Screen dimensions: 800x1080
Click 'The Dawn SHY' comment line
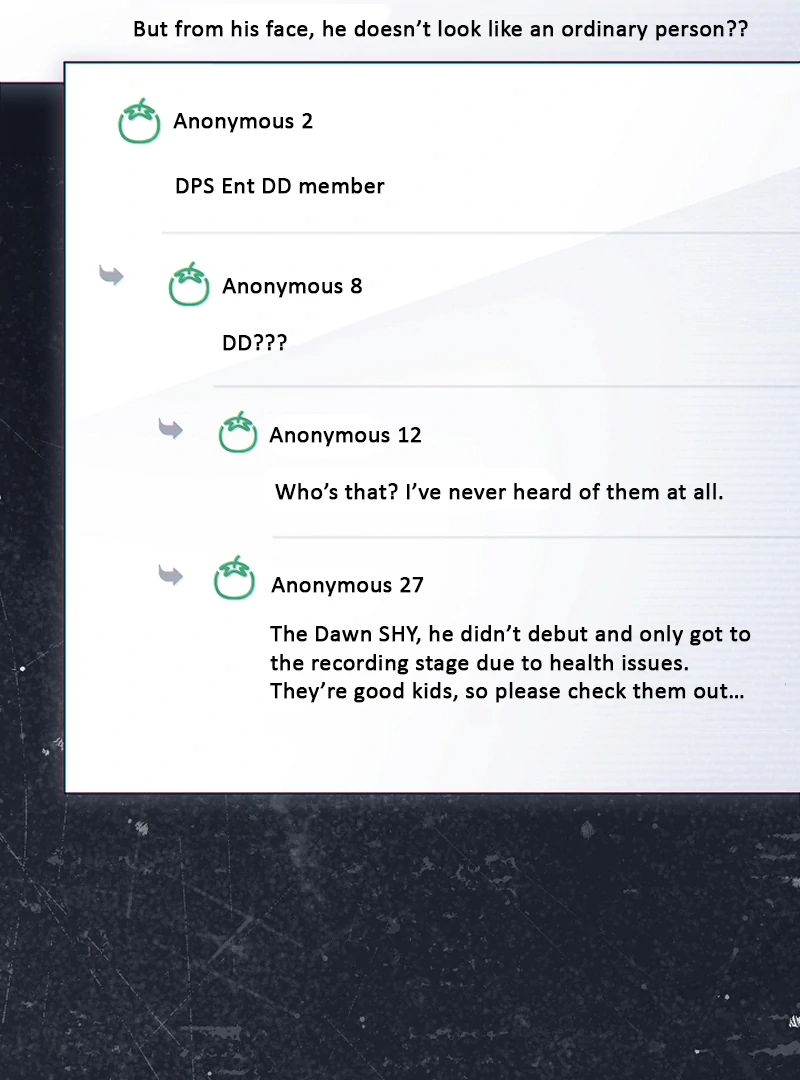coord(510,634)
